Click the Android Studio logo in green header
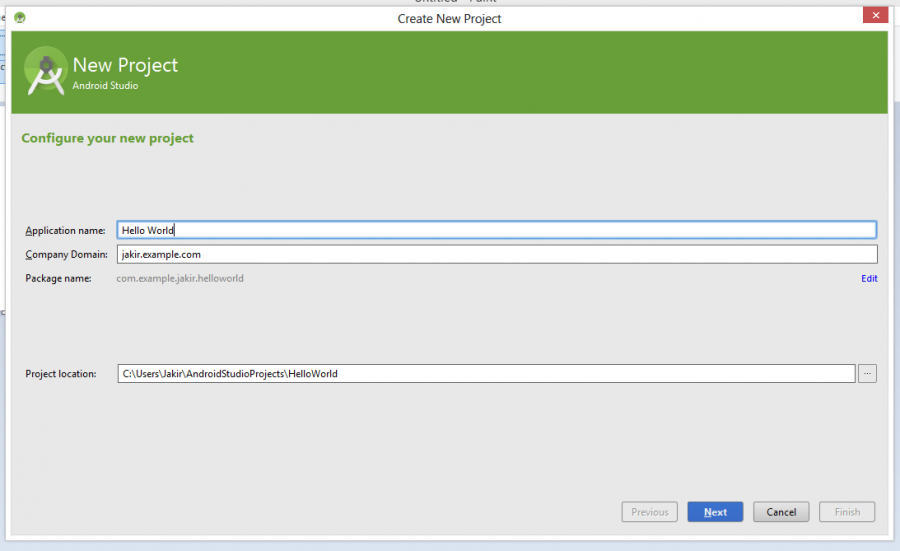The height and width of the screenshot is (551, 900). (x=45, y=71)
